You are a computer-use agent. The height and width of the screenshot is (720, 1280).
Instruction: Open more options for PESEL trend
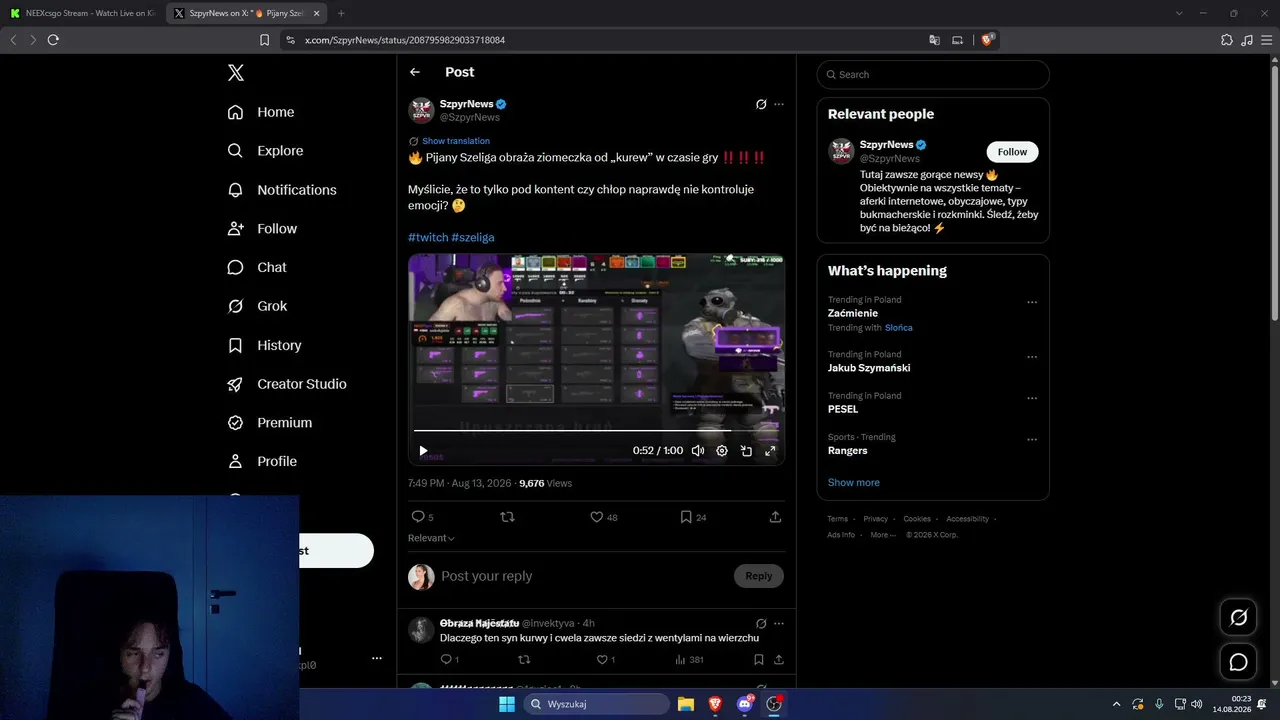pyautogui.click(x=1032, y=398)
